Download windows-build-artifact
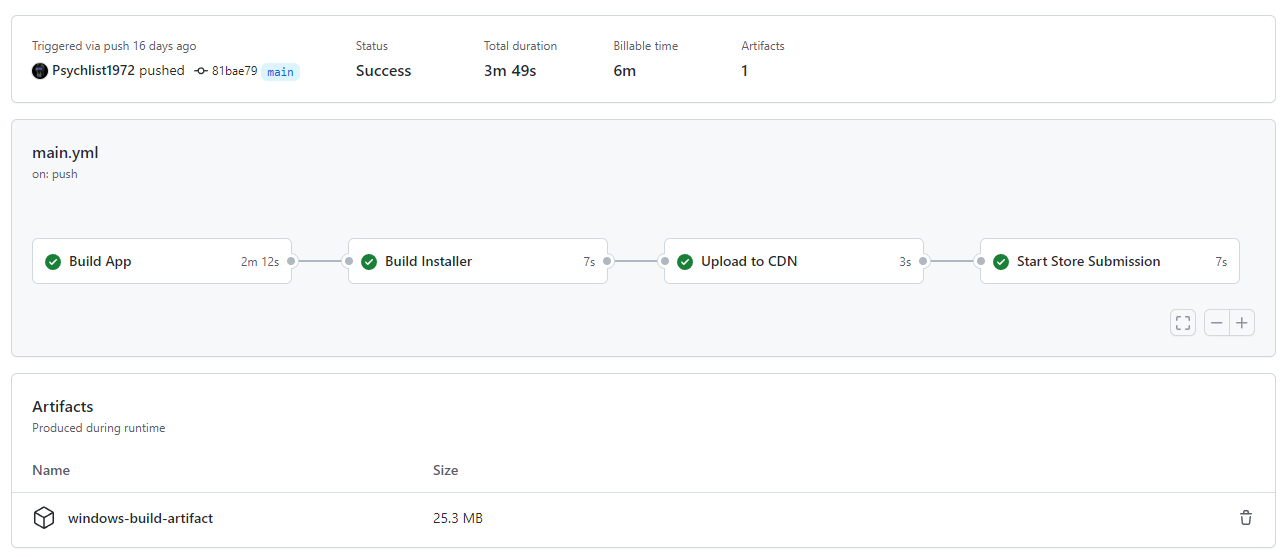1287x557 pixels. (140, 518)
